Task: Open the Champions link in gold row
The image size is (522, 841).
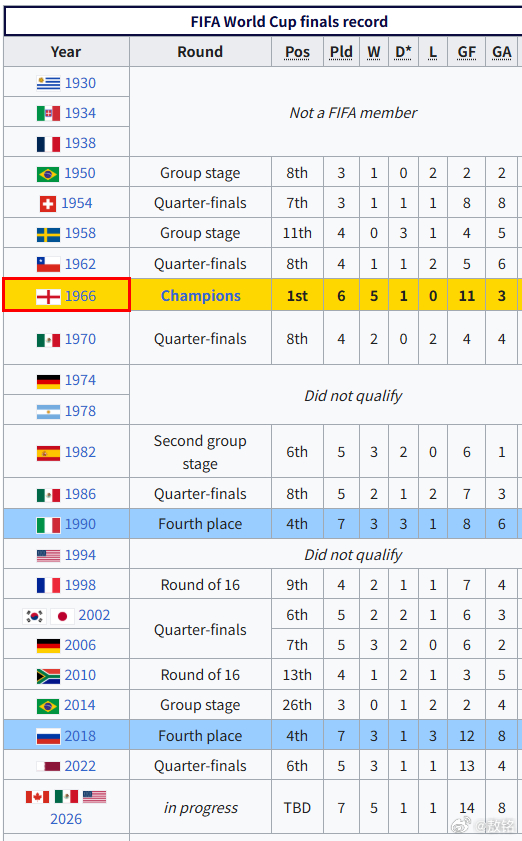Action: point(201,296)
